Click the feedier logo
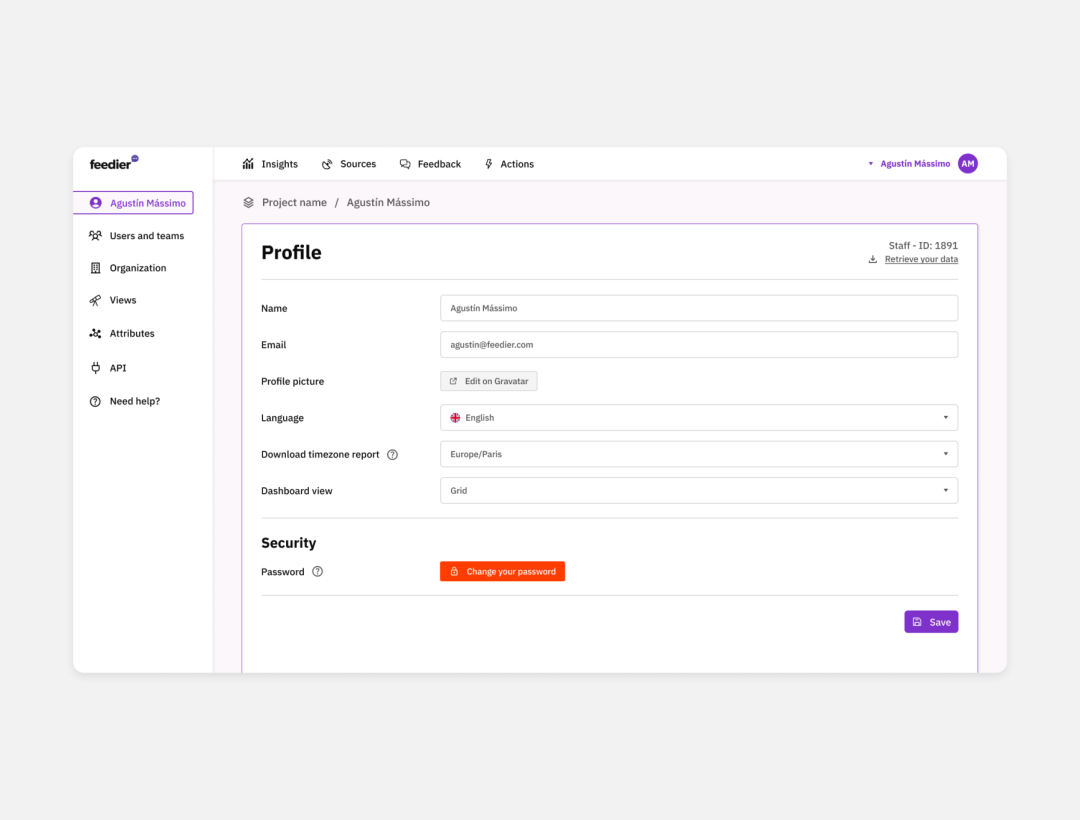This screenshot has width=1080, height=820. [x=113, y=164]
